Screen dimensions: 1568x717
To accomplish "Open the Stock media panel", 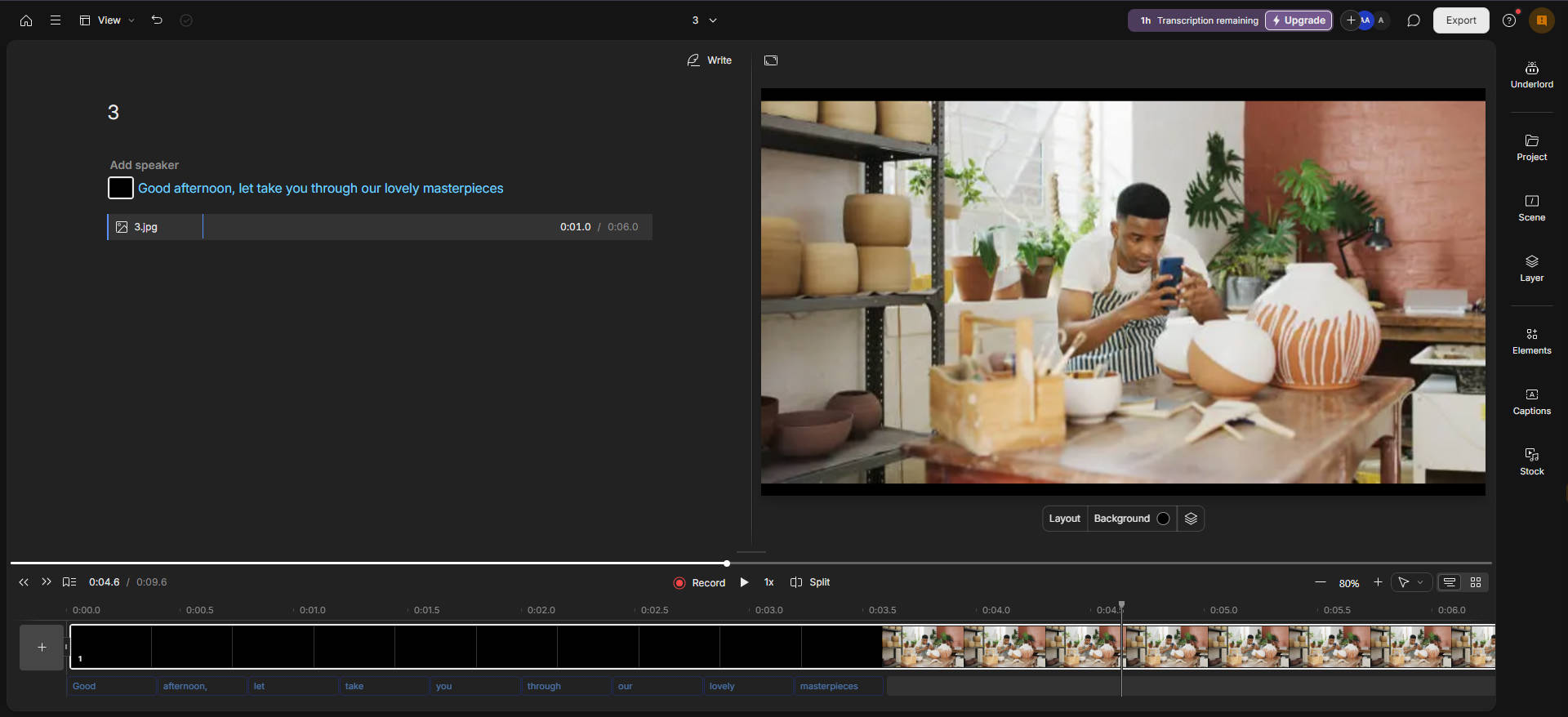I will click(1531, 461).
